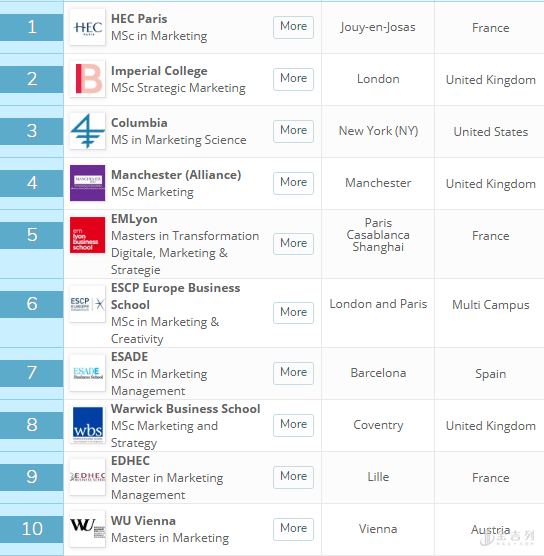Open the blue wbs Warwick logo
Screen dimensions: 544x556
click(x=88, y=425)
